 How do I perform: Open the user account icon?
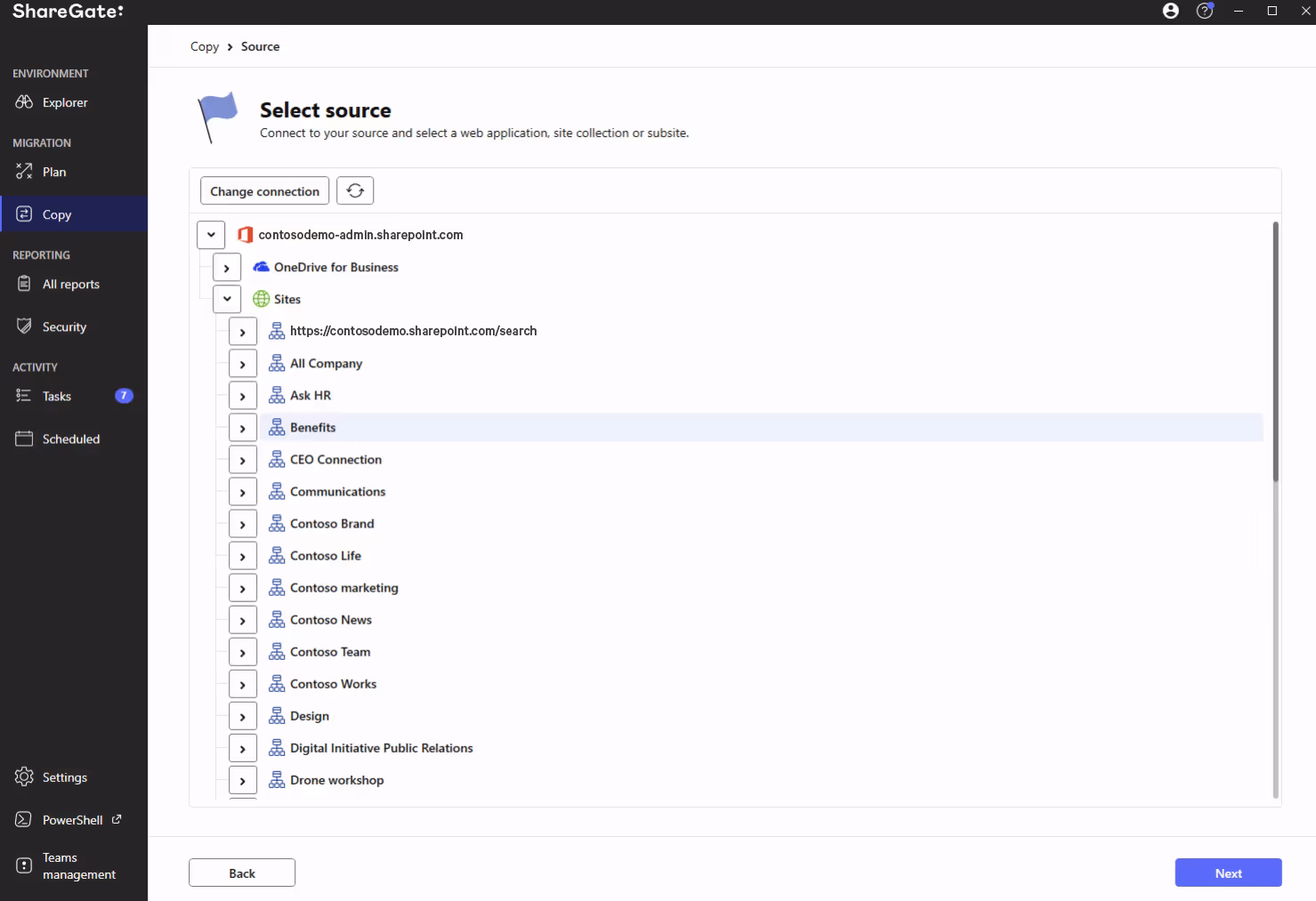[1171, 11]
